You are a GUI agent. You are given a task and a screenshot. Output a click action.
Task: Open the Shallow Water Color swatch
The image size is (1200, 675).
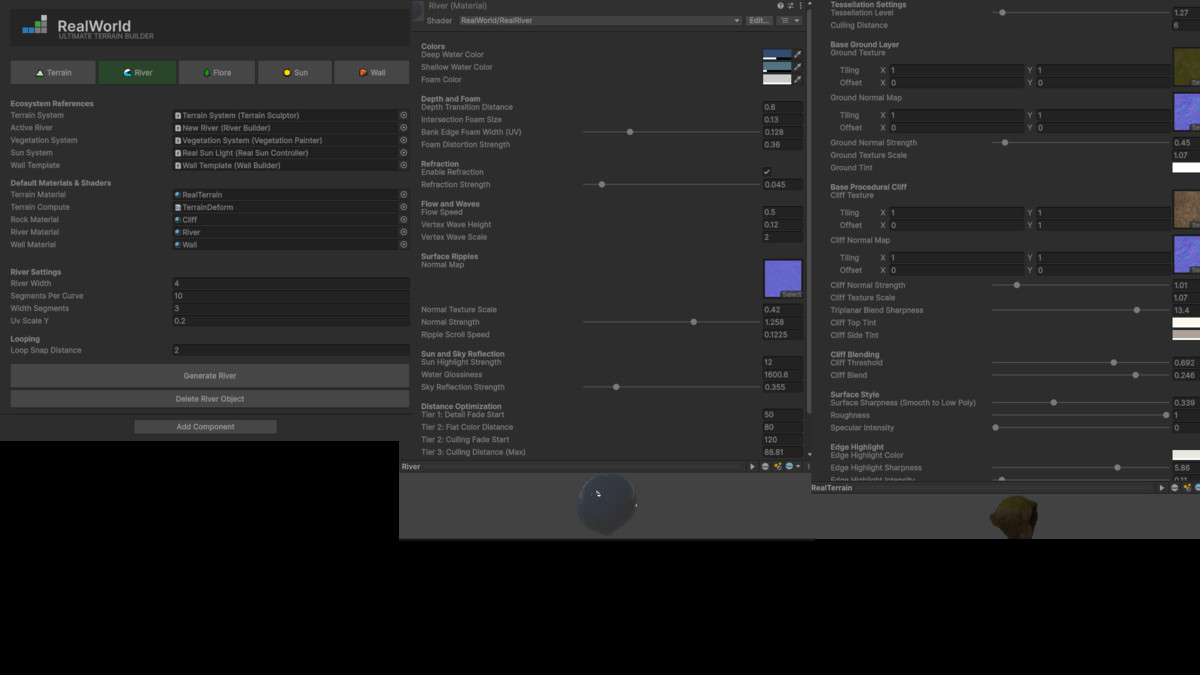click(x=777, y=67)
